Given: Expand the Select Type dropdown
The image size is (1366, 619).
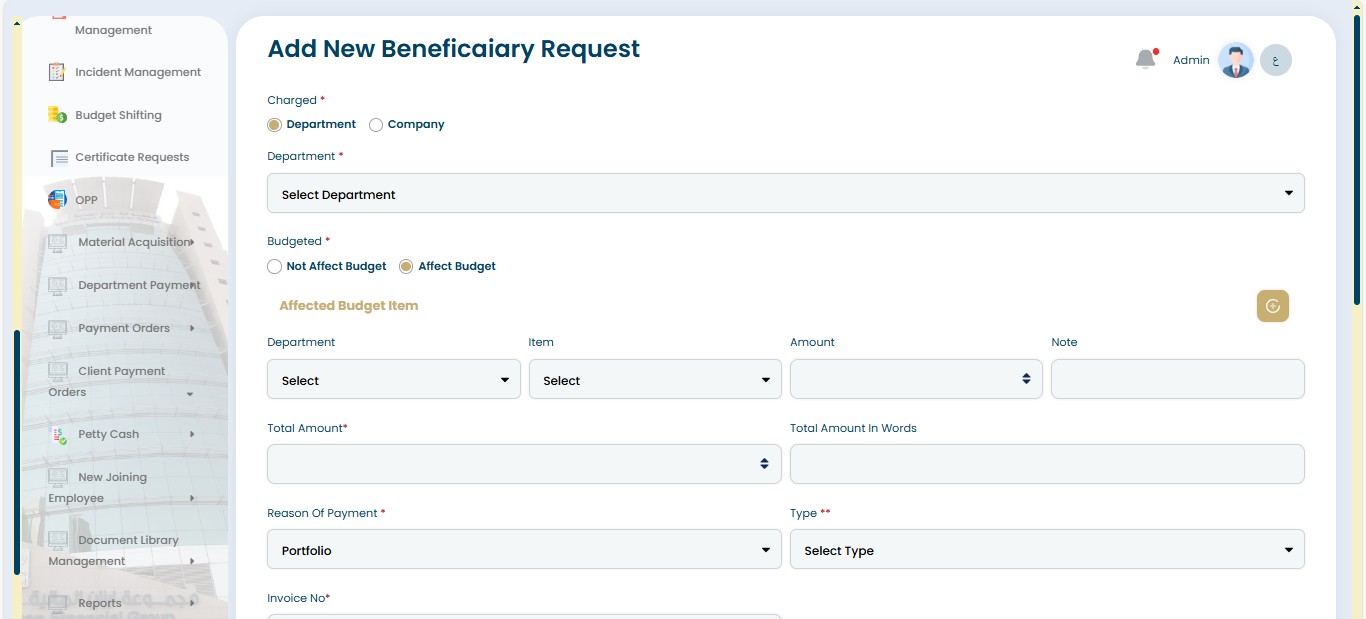Looking at the screenshot, I should (x=1046, y=550).
